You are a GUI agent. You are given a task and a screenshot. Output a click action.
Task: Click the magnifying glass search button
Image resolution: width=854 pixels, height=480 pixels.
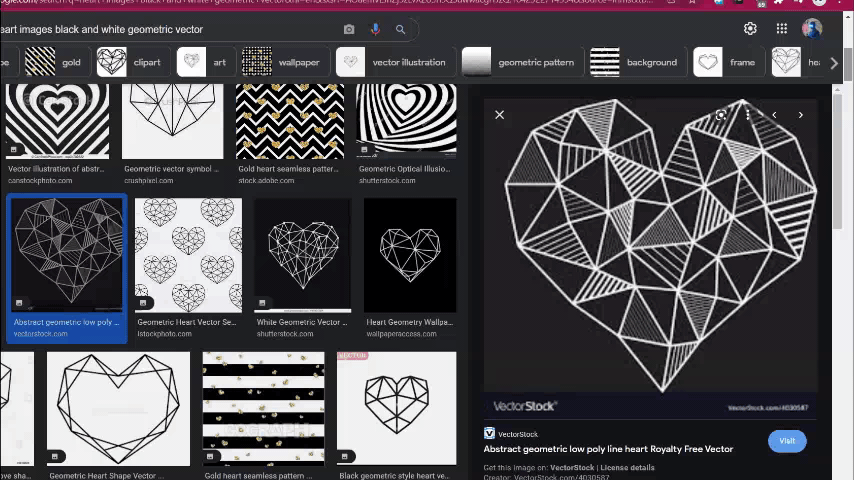point(400,29)
